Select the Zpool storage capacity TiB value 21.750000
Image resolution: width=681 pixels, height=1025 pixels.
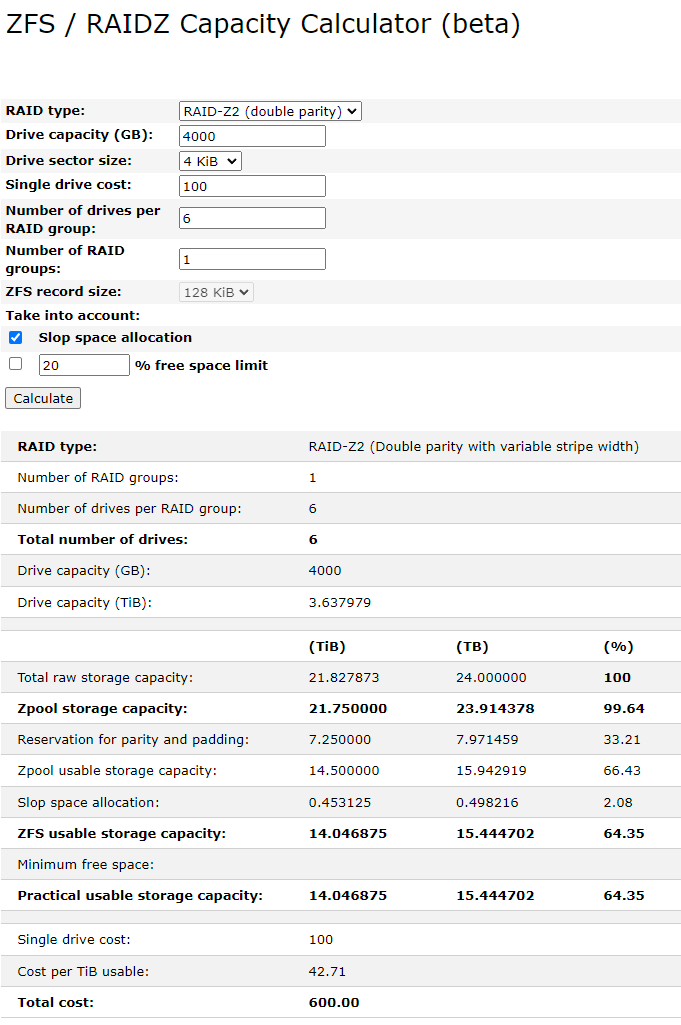pos(348,709)
